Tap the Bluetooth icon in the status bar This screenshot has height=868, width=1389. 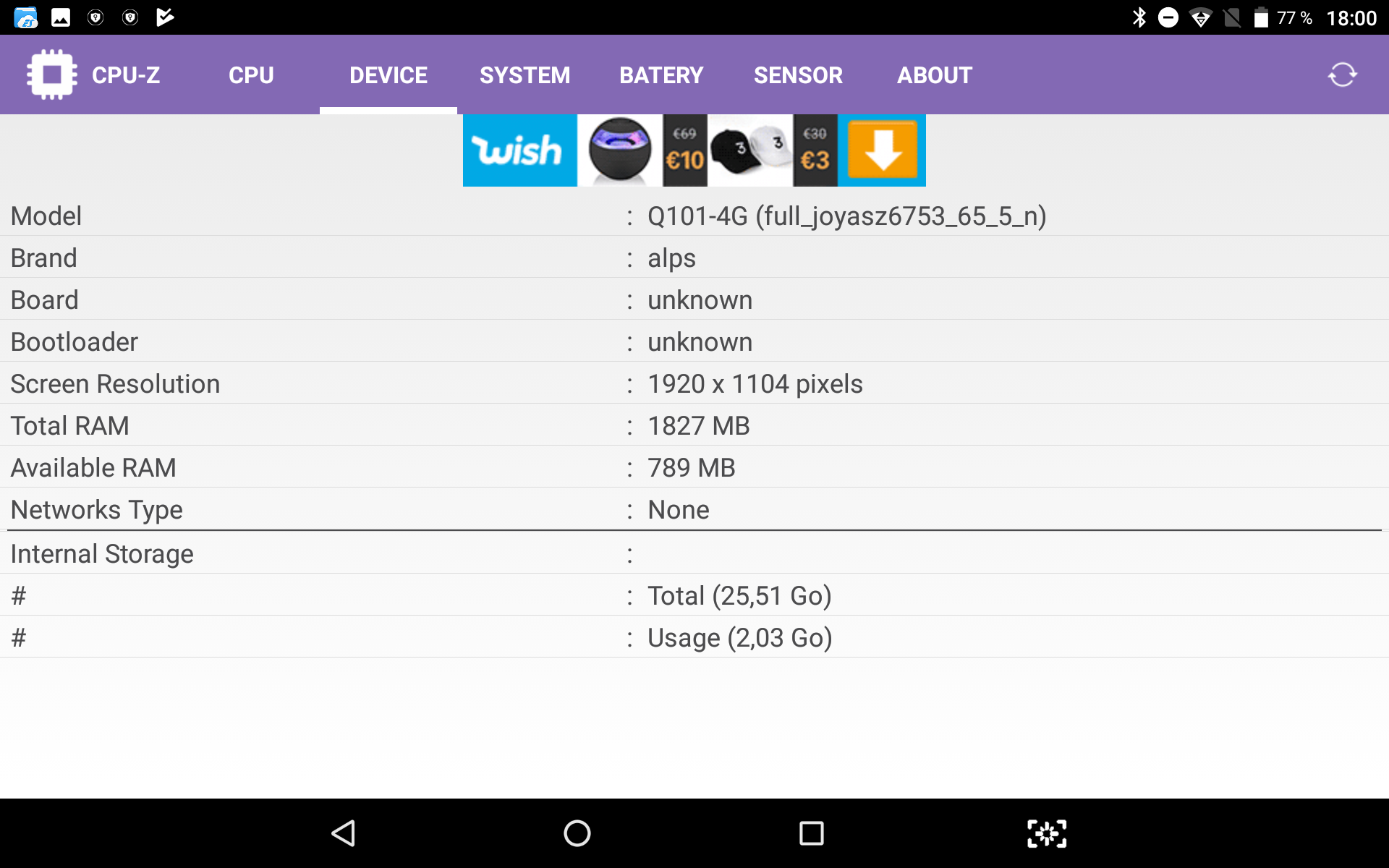1139,17
